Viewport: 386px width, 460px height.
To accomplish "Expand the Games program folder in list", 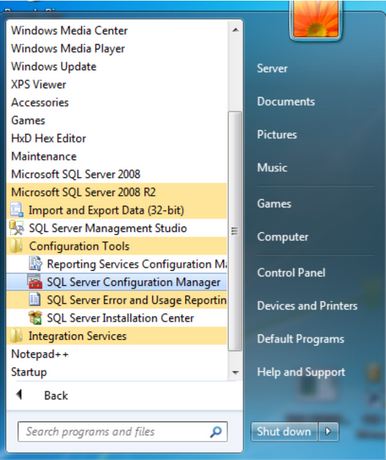I will 28,120.
